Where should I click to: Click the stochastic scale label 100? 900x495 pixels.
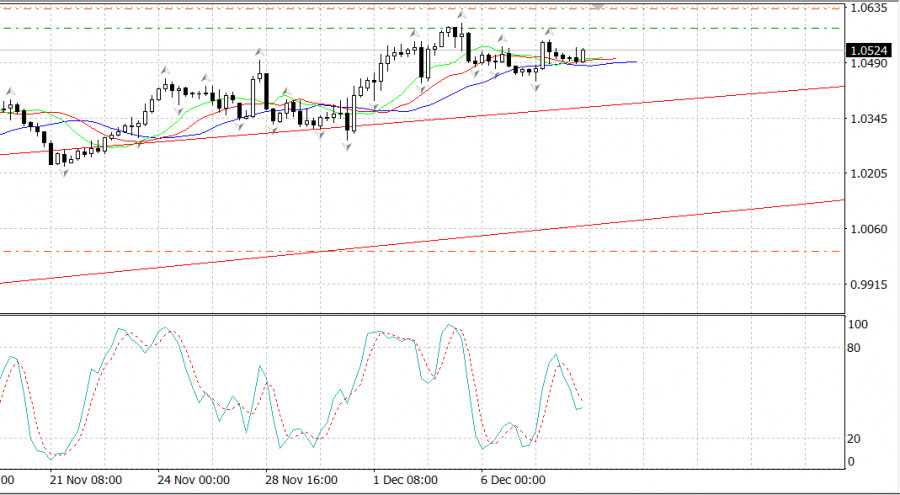857,325
